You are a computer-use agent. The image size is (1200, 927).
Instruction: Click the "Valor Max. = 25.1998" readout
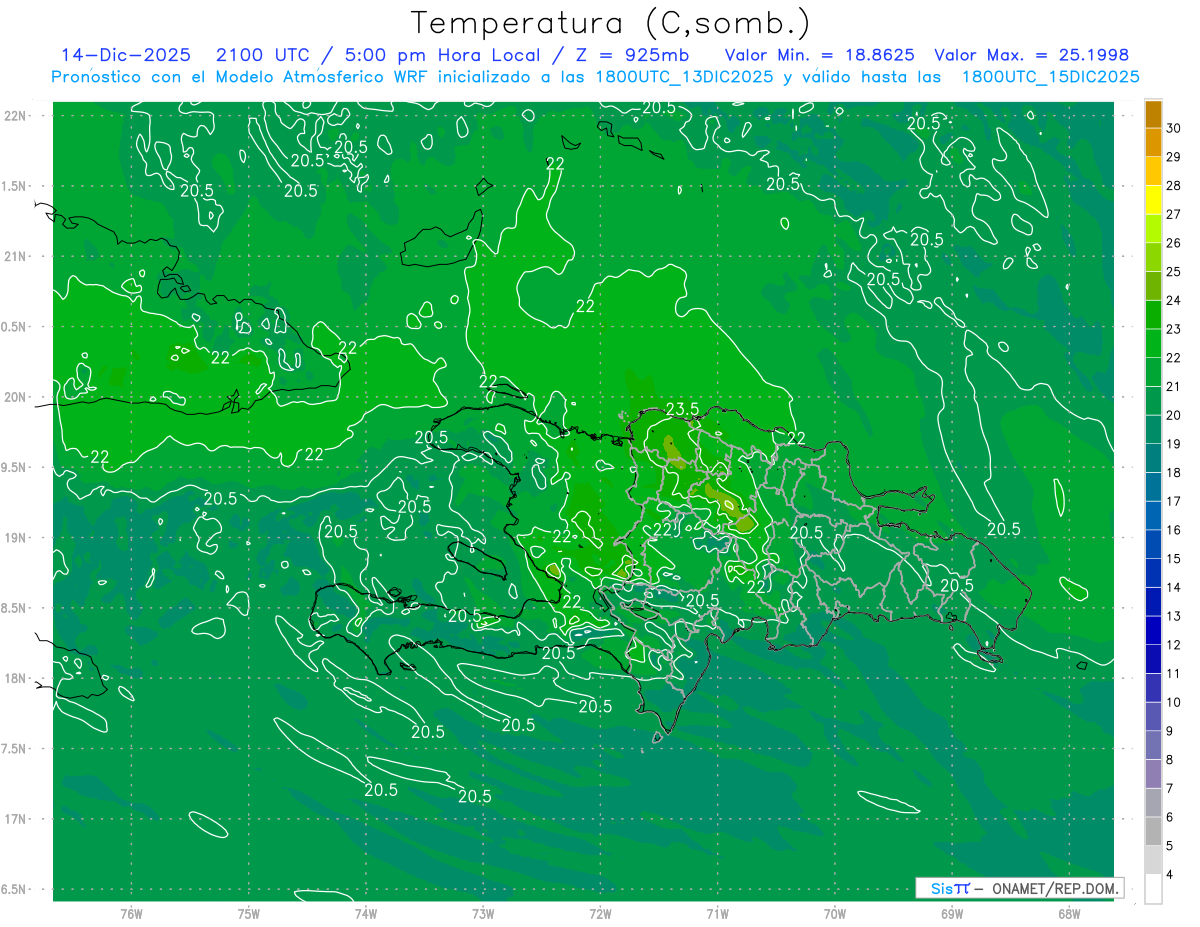[1032, 55]
